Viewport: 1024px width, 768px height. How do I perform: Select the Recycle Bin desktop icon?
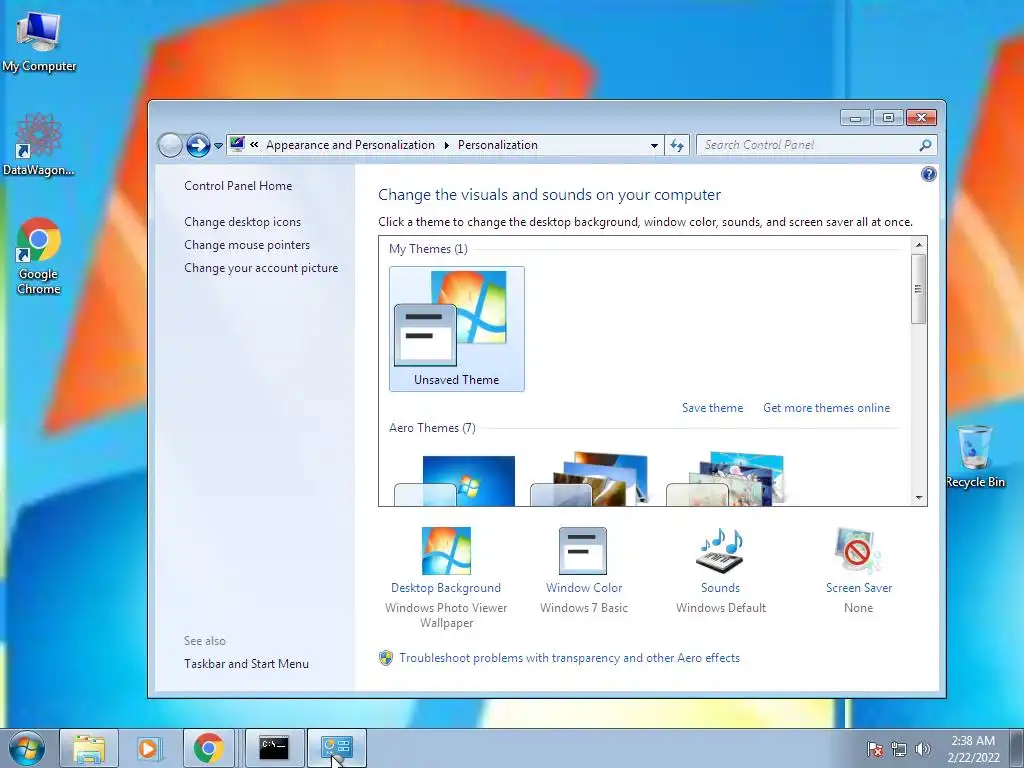click(x=974, y=456)
